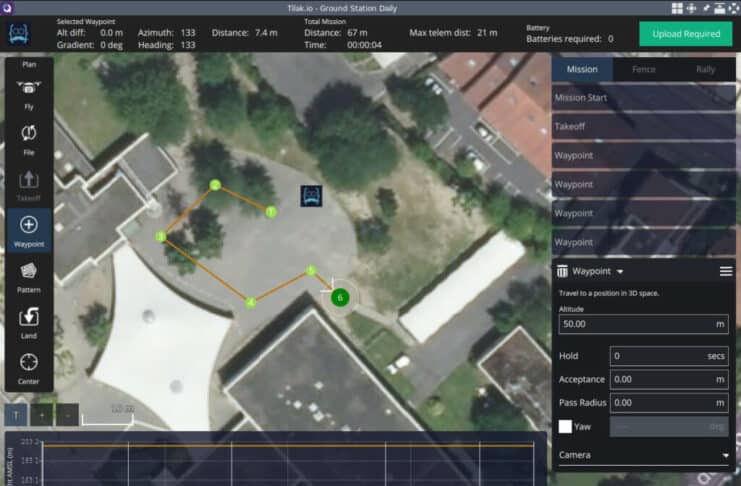Click the vehicle marker on the map
This screenshot has width=741, height=486.
pos(311,196)
